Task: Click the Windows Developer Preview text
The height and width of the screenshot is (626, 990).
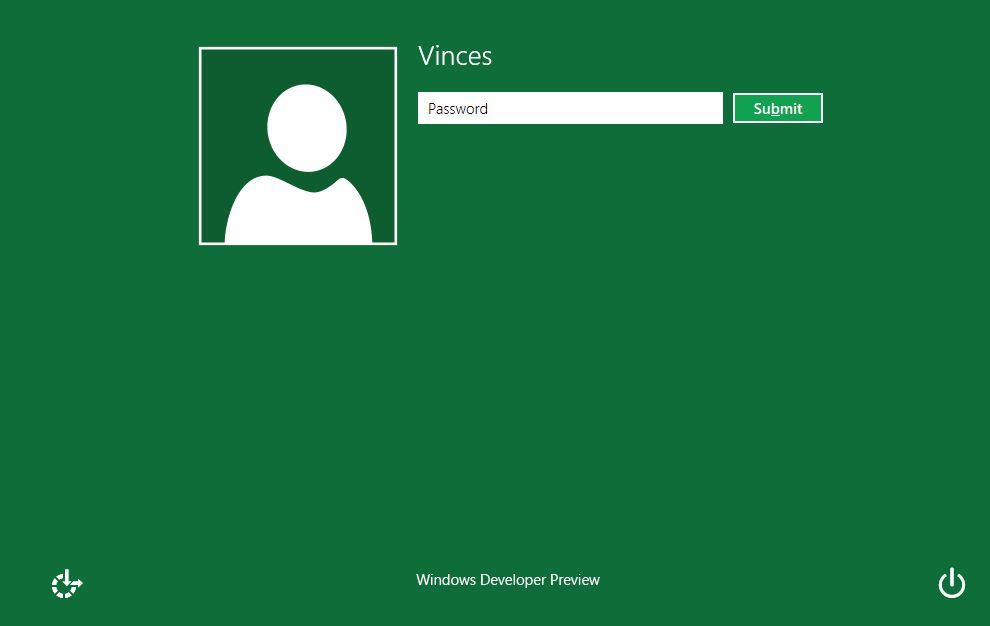Action: point(508,580)
